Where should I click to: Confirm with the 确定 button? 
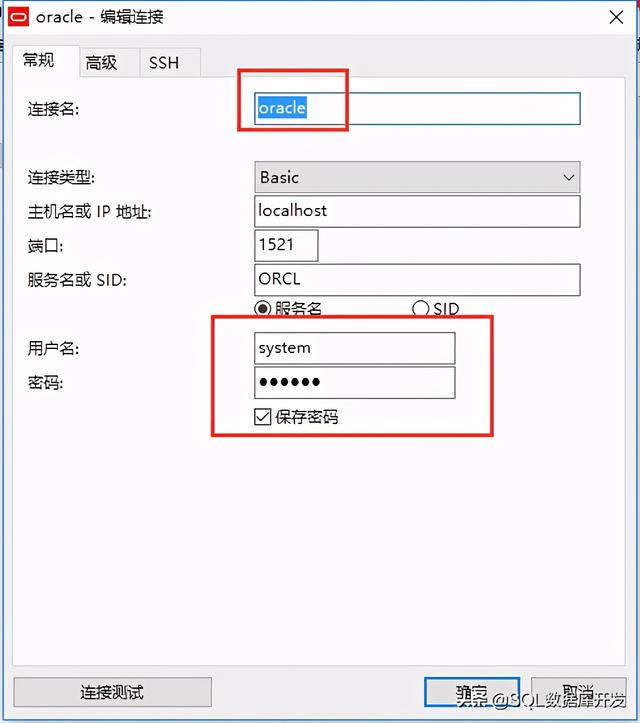[x=472, y=692]
